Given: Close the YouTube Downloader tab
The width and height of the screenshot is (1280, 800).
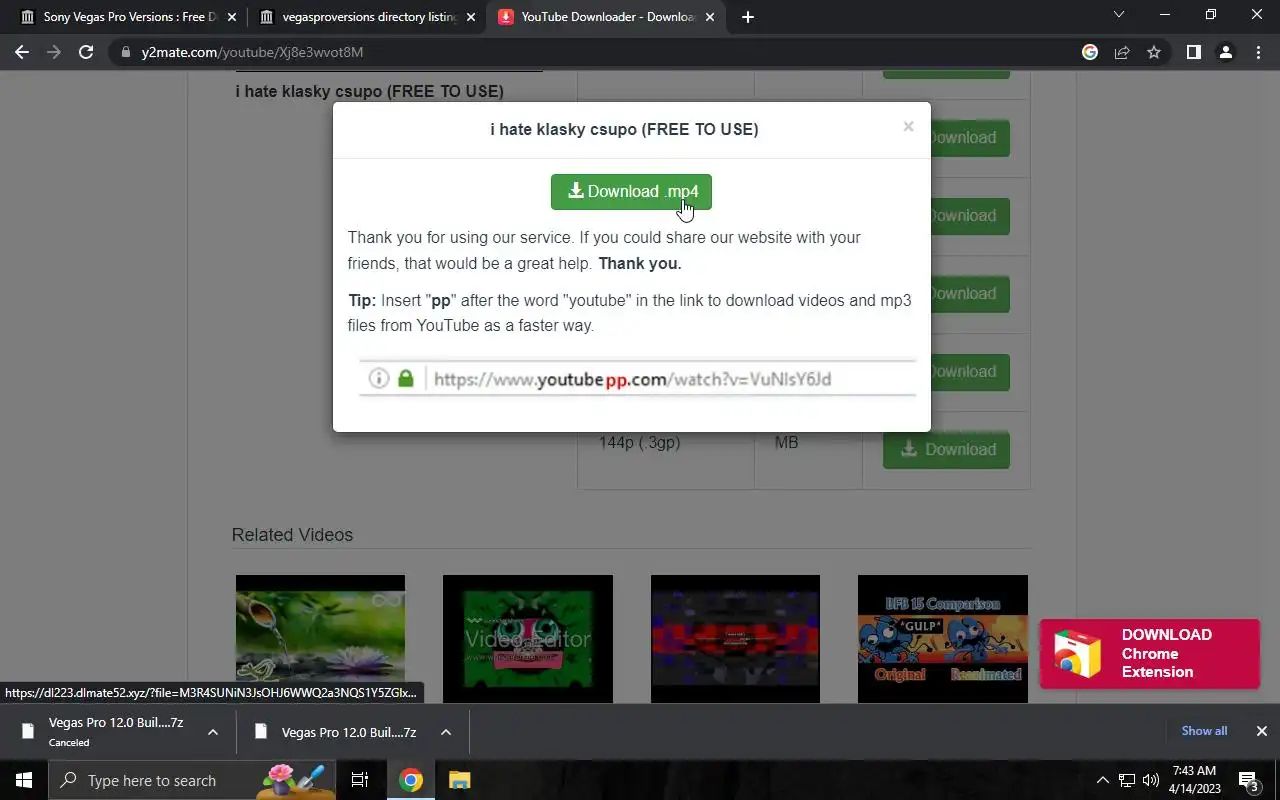Looking at the screenshot, I should click(x=710, y=17).
